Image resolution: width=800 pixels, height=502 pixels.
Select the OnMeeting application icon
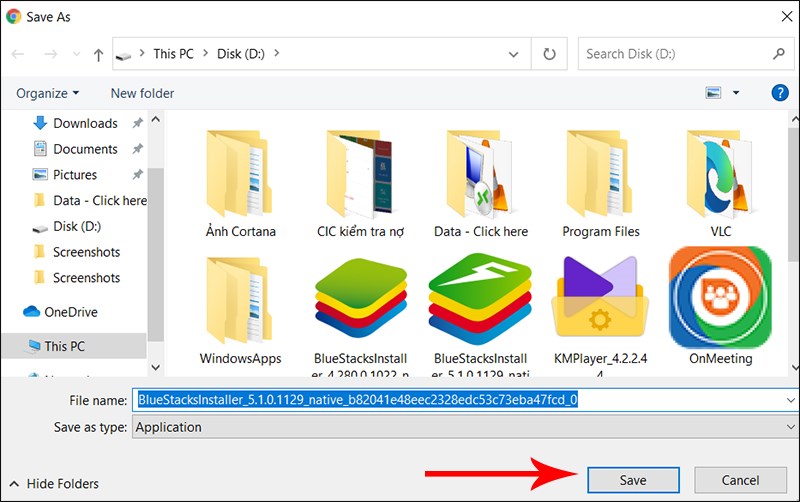720,297
